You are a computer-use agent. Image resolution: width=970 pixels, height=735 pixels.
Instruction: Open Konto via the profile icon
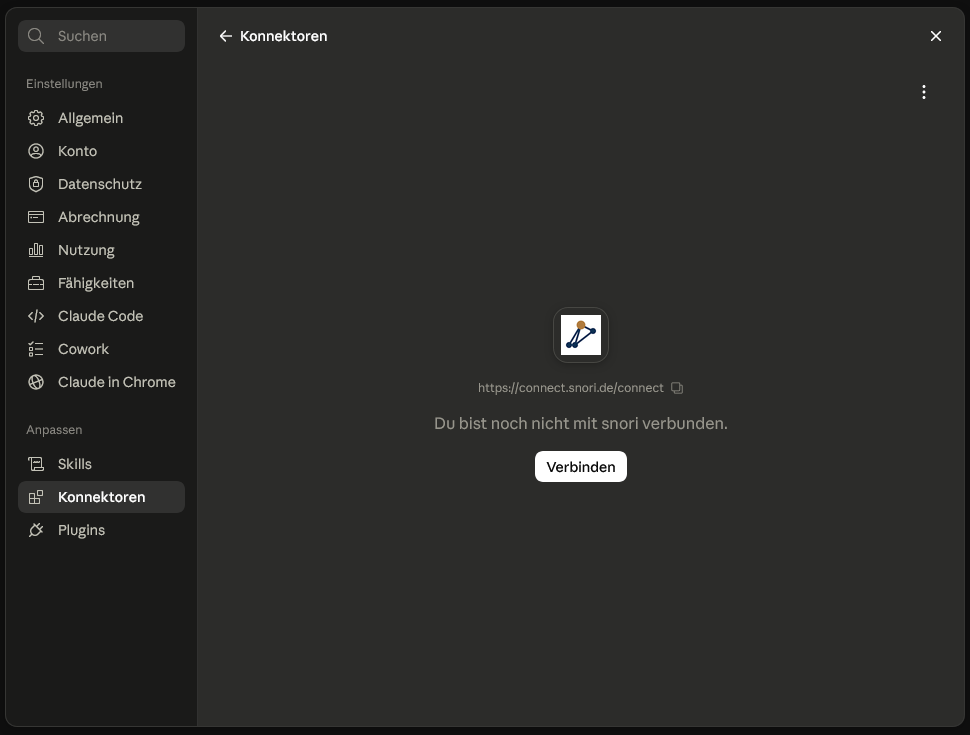[36, 151]
